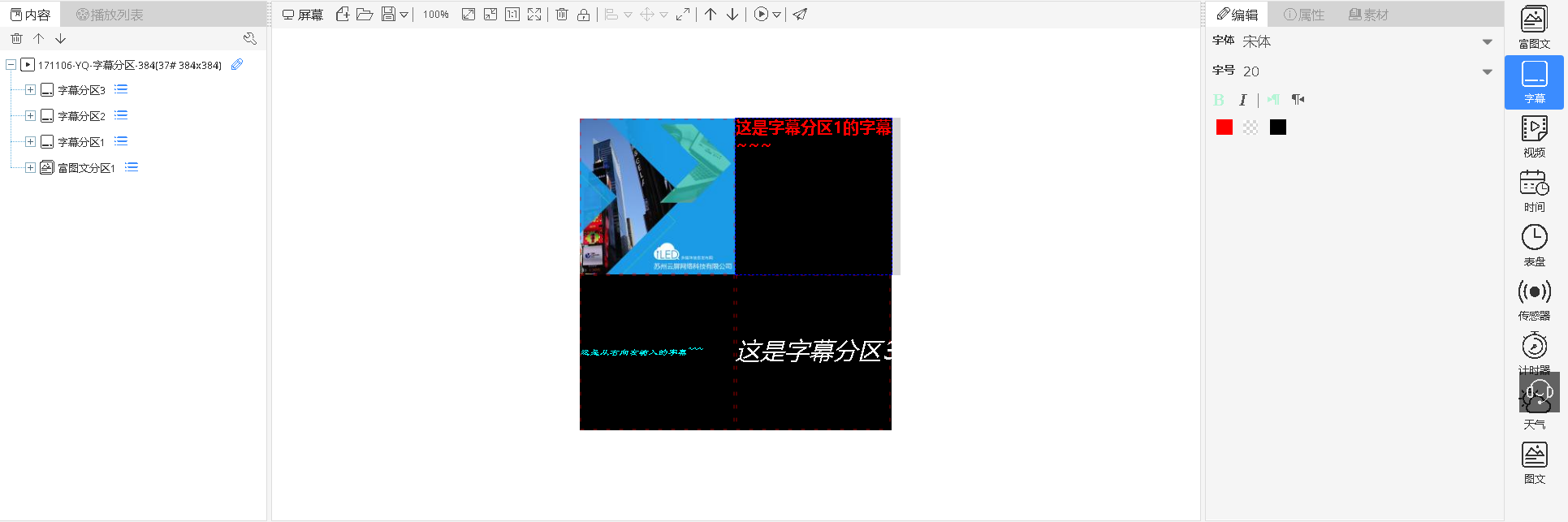
Task: Expand the 富图文分区1 node
Action: click(x=30, y=168)
